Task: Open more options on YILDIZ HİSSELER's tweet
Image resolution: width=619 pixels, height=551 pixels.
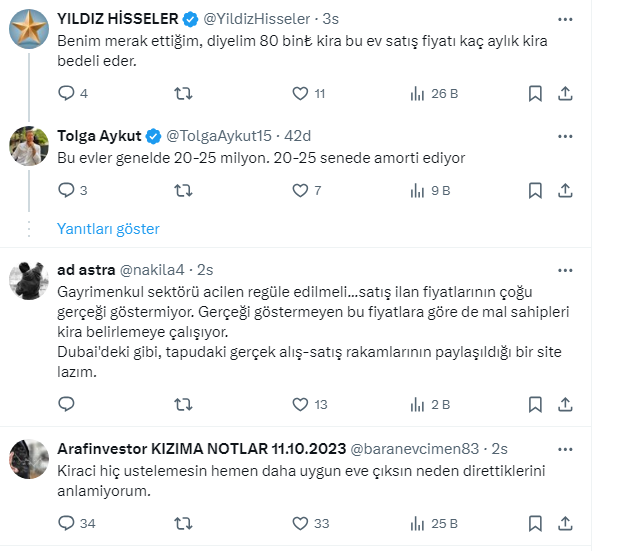Action: 565,18
